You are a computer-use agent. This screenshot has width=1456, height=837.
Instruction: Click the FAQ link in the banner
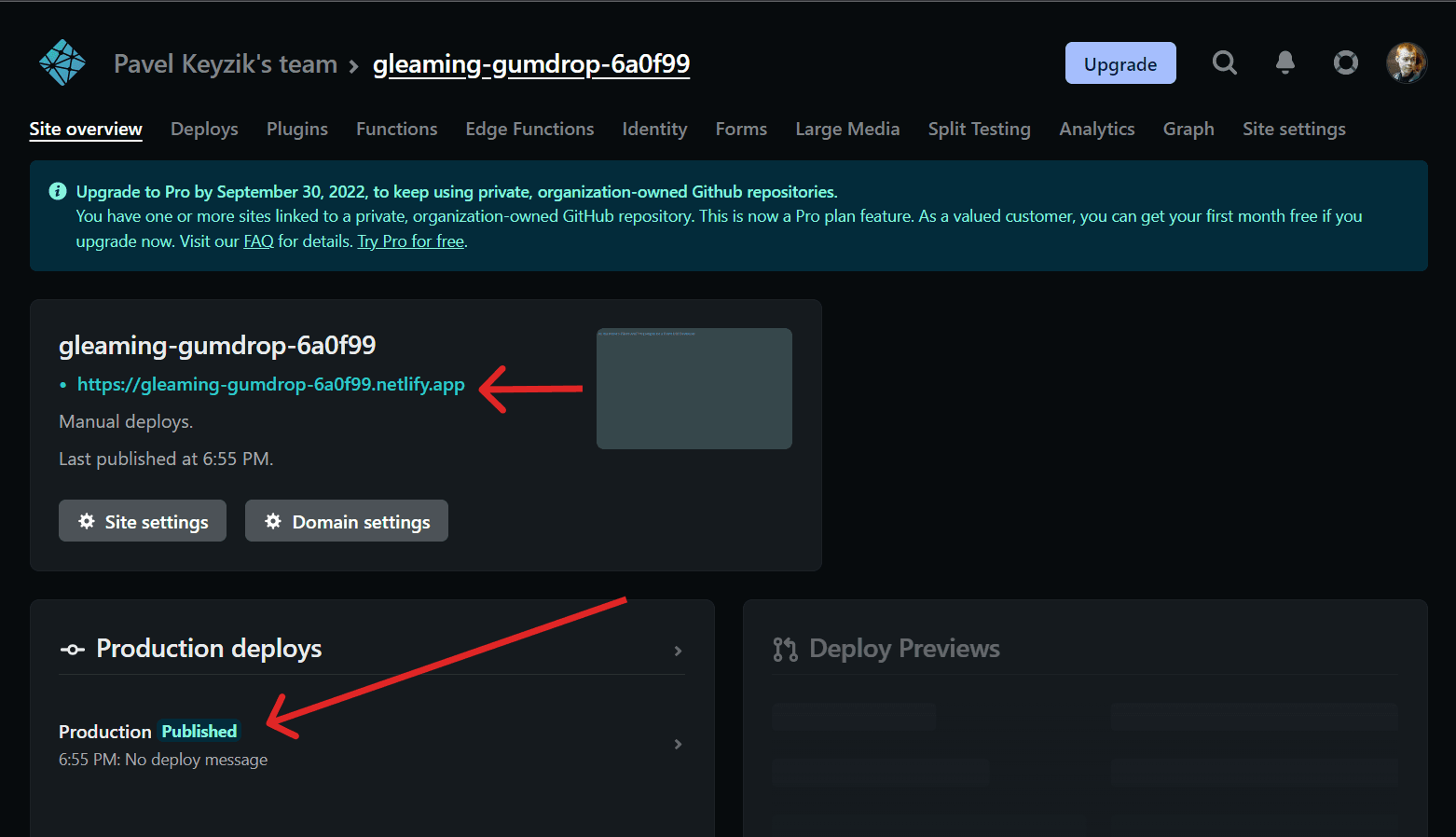[258, 241]
